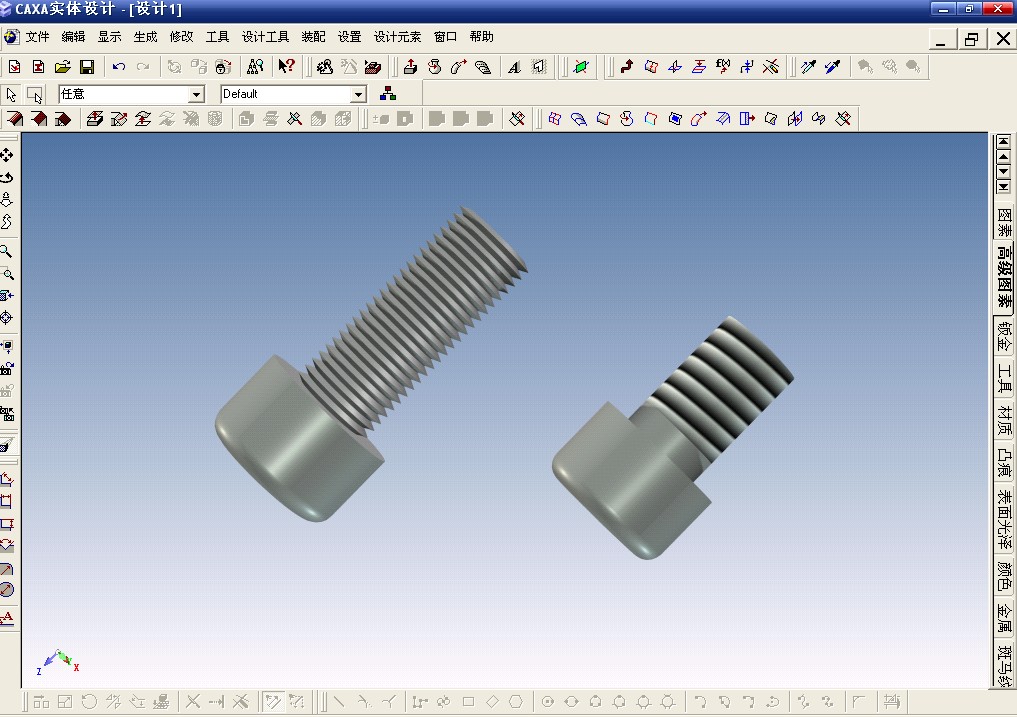Select the arrow pointer selection tool
The height and width of the screenshot is (717, 1017).
pyautogui.click(x=11, y=94)
